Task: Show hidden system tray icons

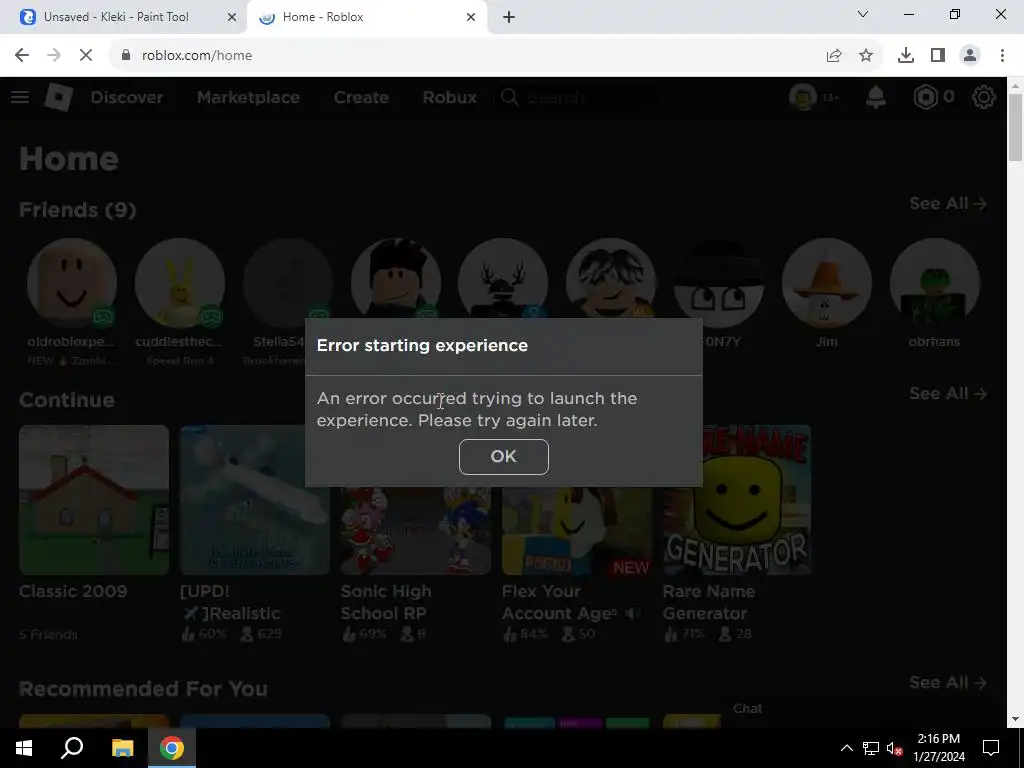Action: (846, 748)
